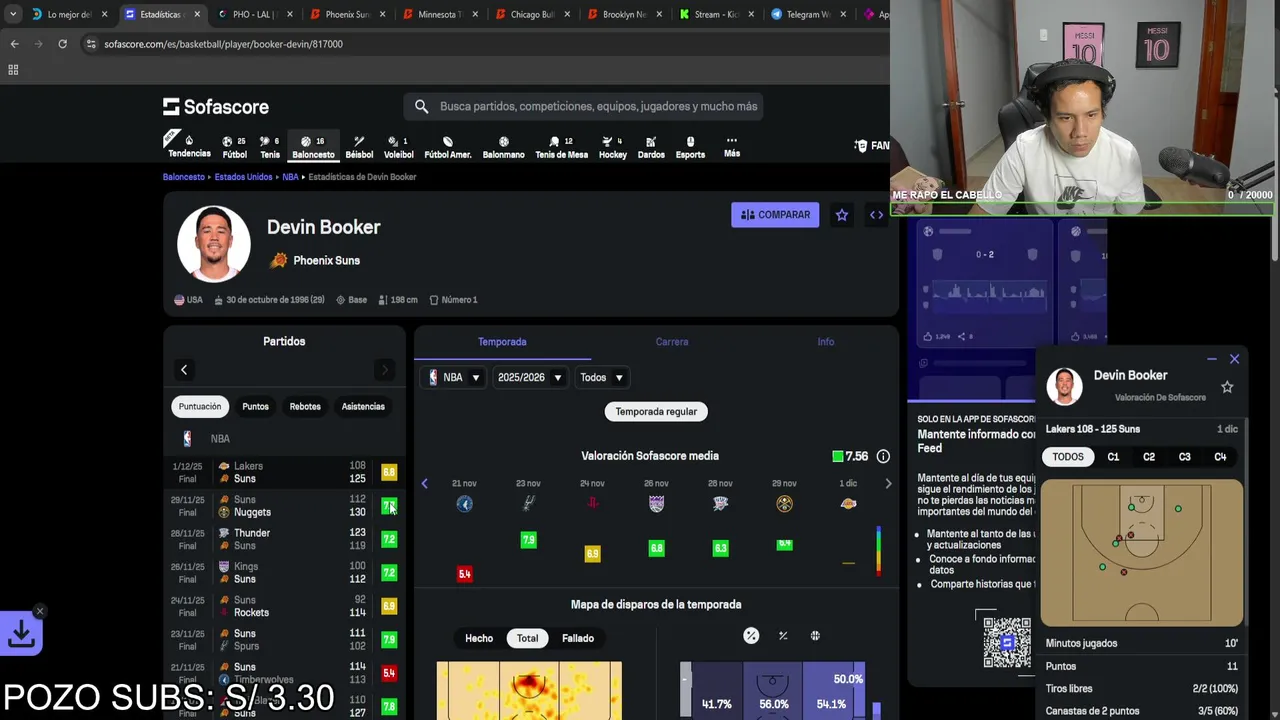Click the download overlay icon
This screenshot has width=1280, height=720.
21,634
